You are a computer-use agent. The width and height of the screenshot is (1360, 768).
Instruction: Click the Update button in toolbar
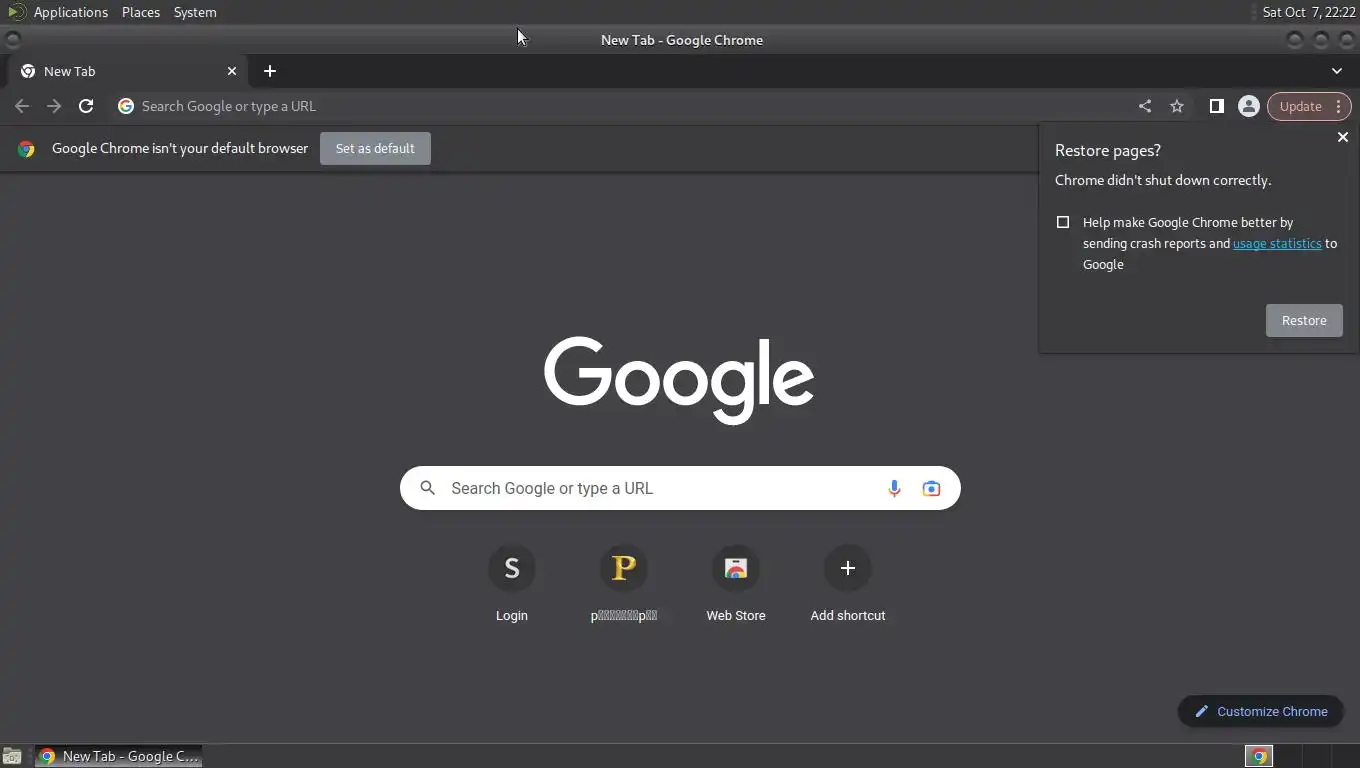point(1300,106)
